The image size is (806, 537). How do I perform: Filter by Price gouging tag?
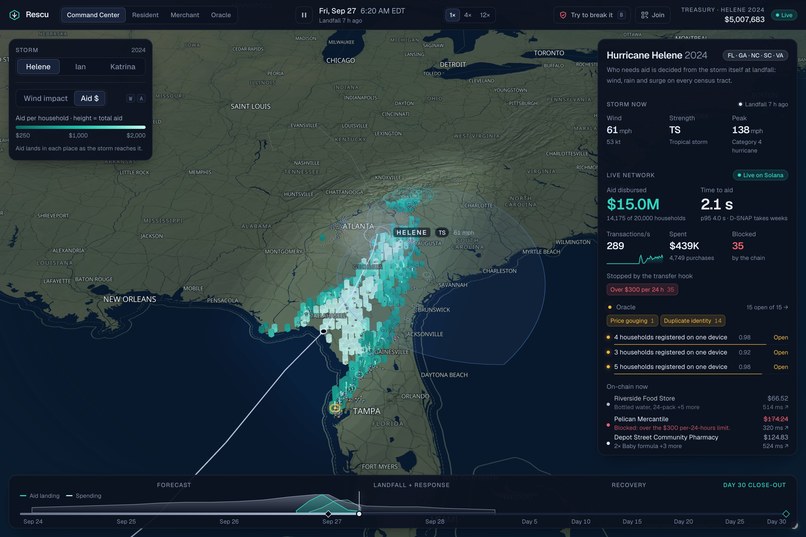point(632,321)
